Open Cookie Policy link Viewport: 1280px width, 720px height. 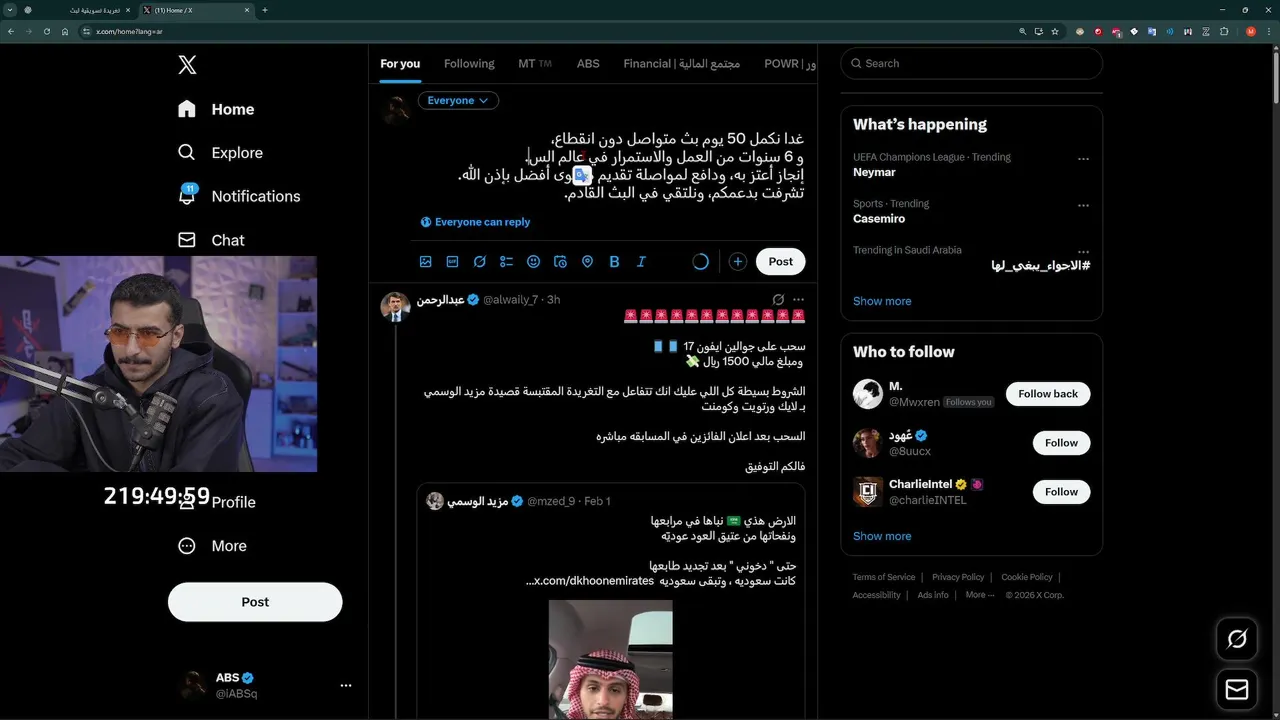[x=1027, y=577]
